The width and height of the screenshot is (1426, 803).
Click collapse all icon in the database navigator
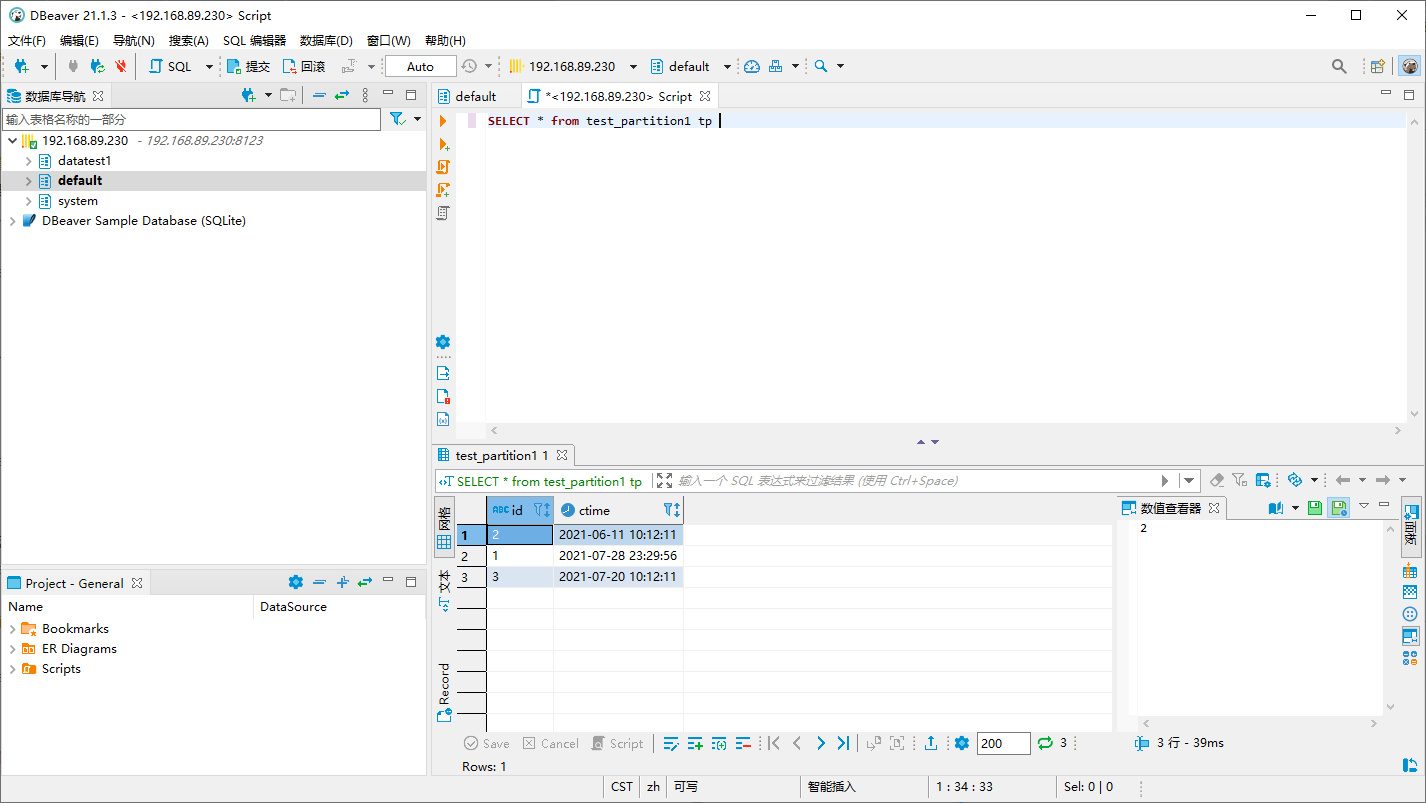pyautogui.click(x=319, y=95)
